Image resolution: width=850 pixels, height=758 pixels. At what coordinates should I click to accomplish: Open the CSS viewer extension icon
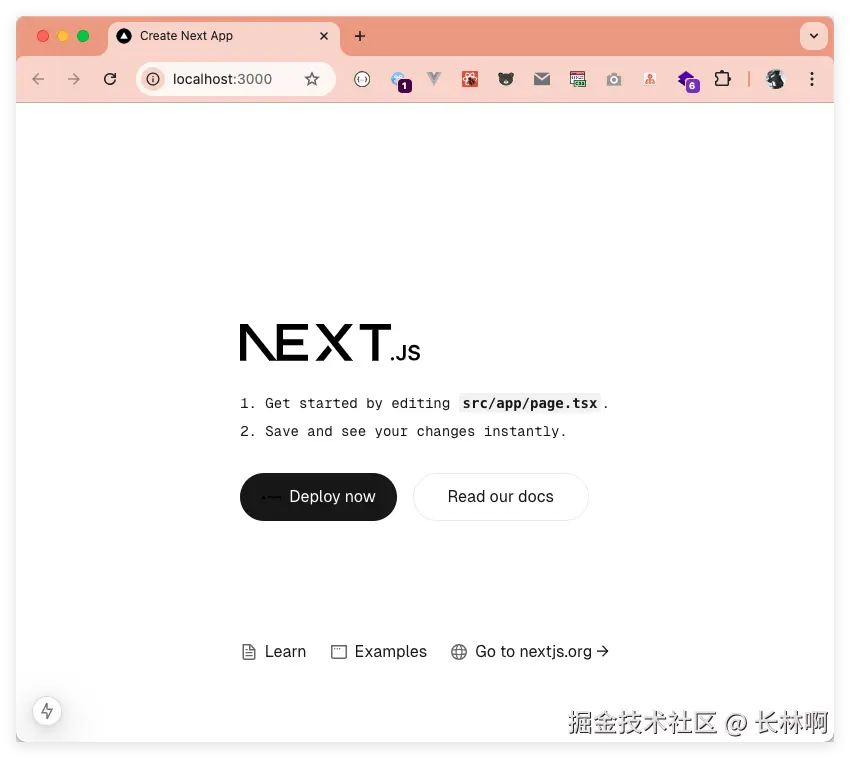pos(578,79)
